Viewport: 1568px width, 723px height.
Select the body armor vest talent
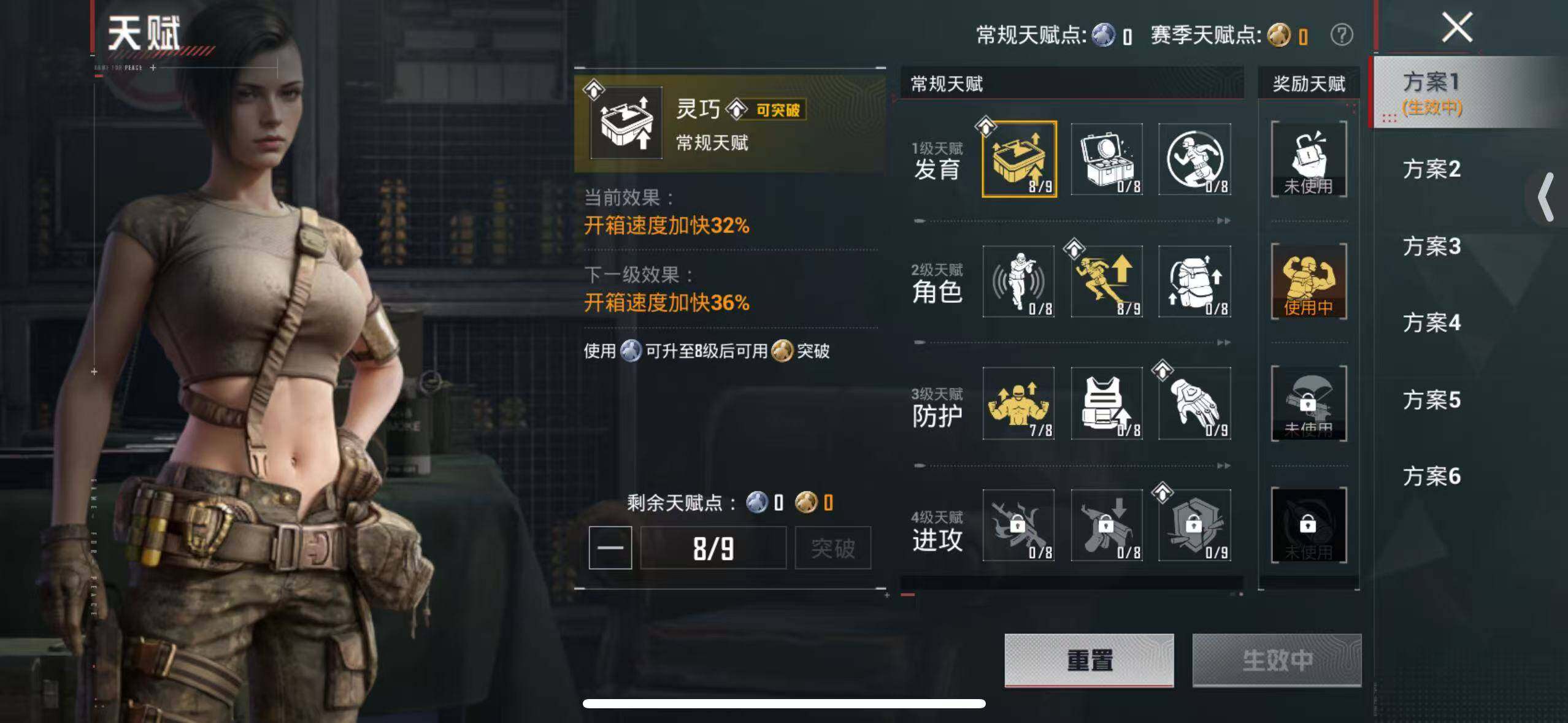click(x=1107, y=404)
